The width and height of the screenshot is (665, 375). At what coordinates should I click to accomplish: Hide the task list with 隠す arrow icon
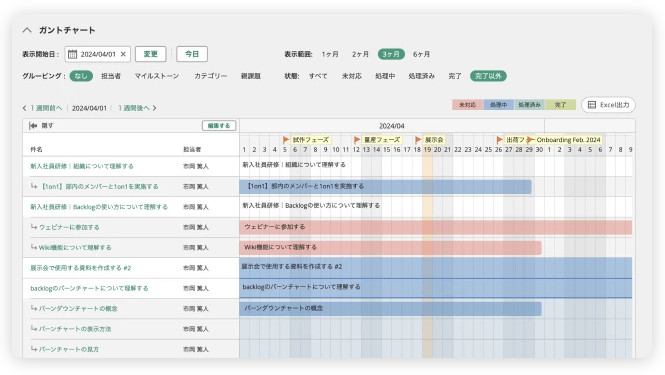tap(33, 126)
